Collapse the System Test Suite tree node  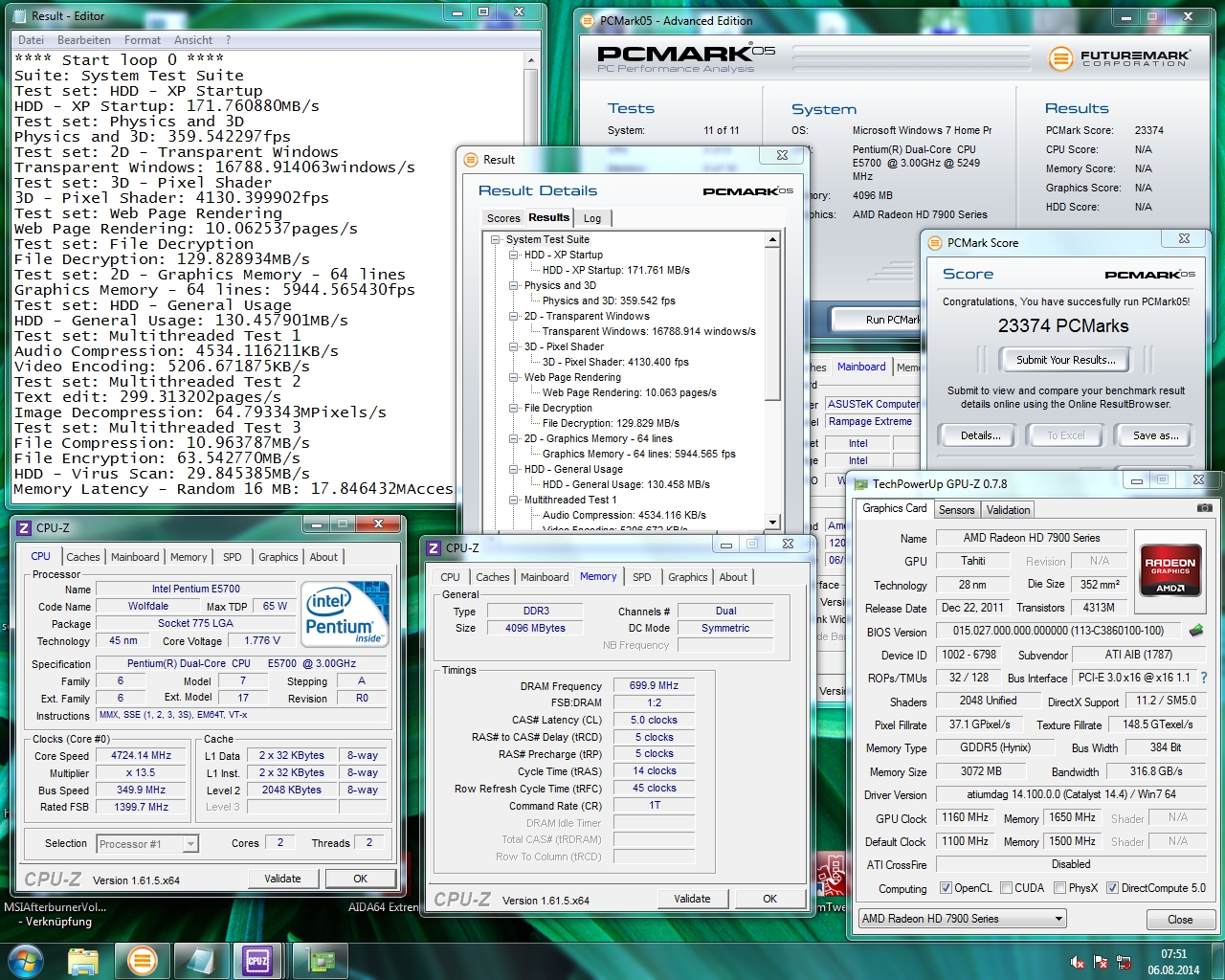coord(496,240)
